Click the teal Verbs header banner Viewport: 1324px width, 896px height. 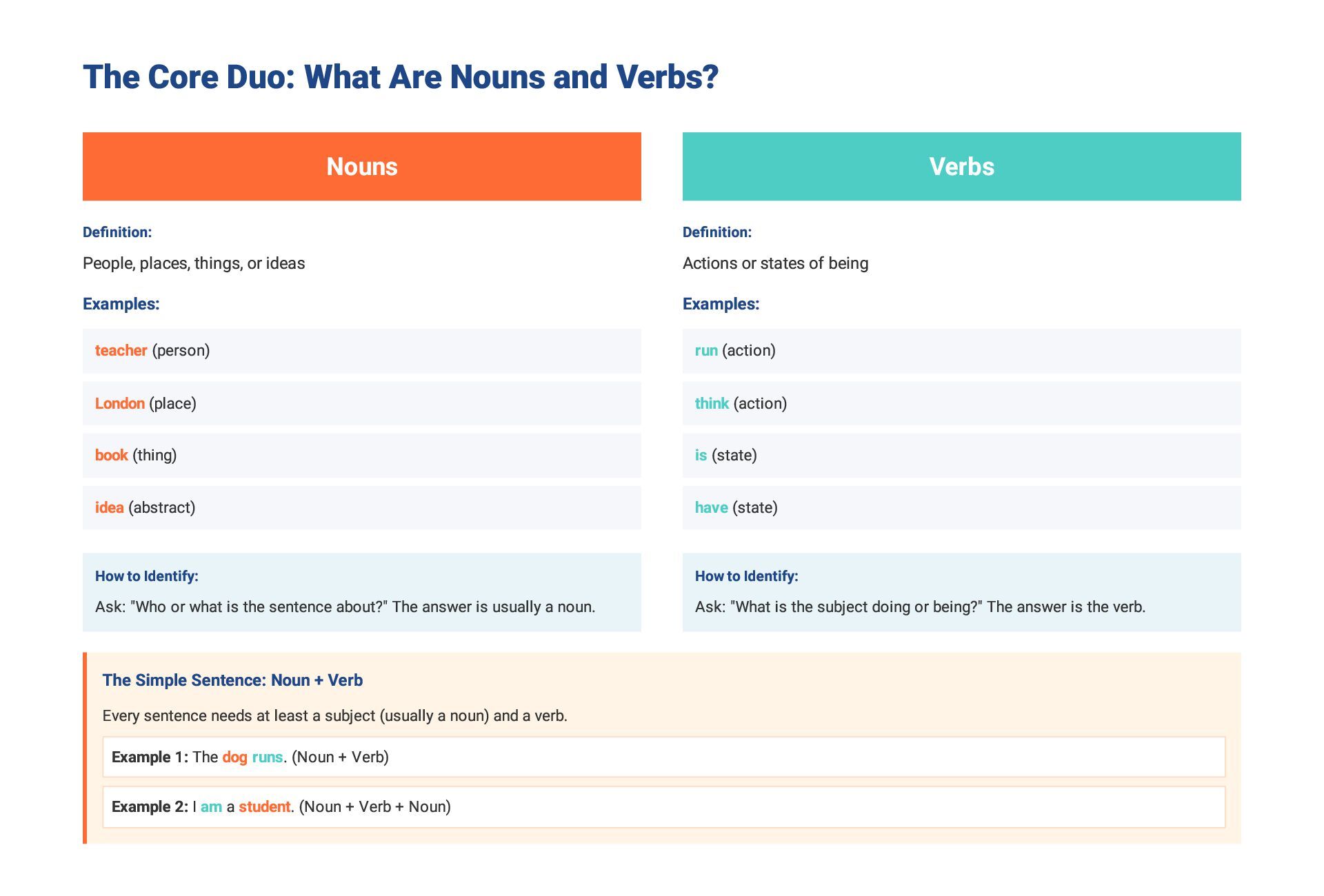[962, 166]
